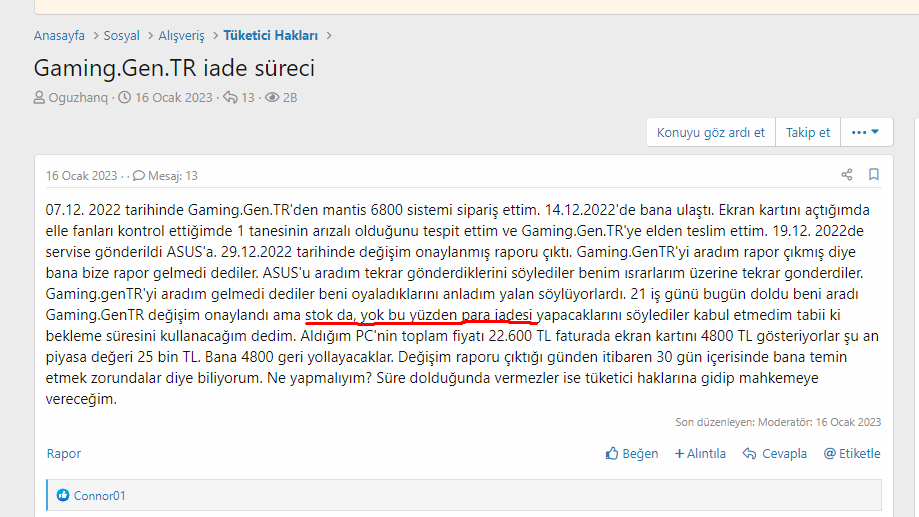
Task: Like the post with Beğen
Action: point(632,454)
